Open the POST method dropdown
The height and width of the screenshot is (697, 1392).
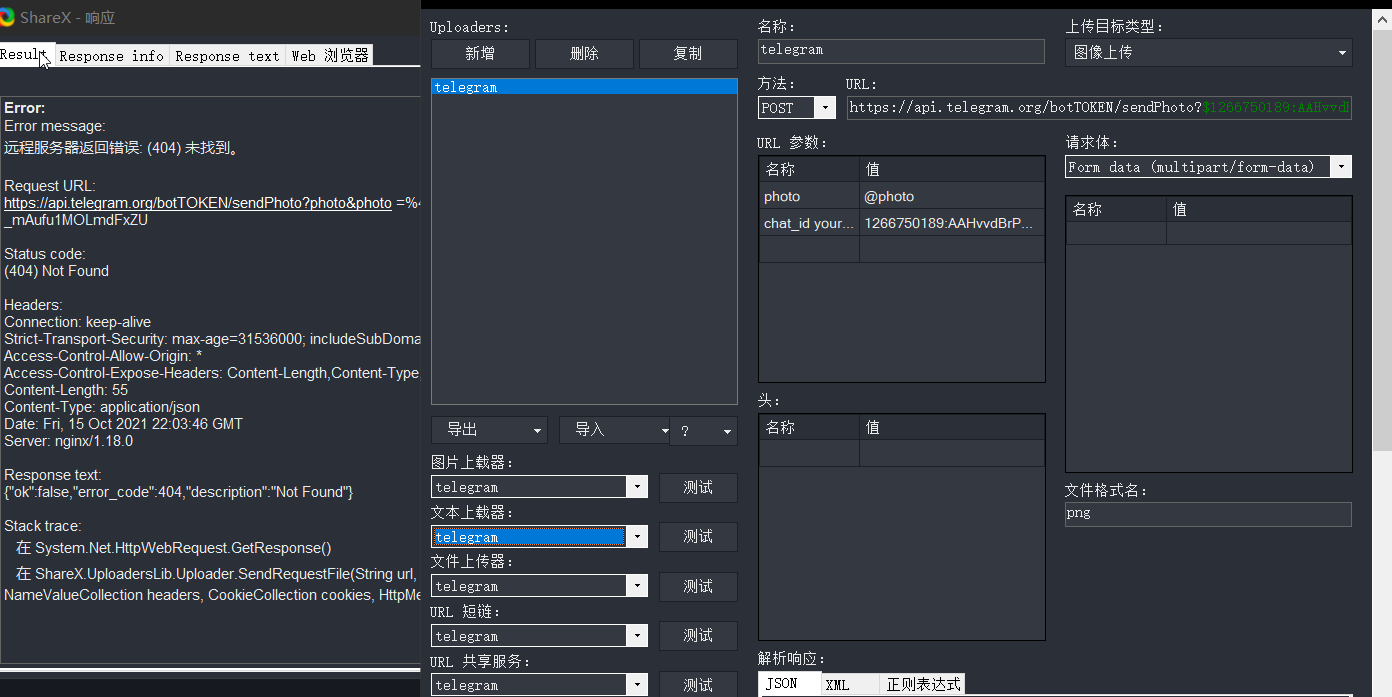point(825,106)
